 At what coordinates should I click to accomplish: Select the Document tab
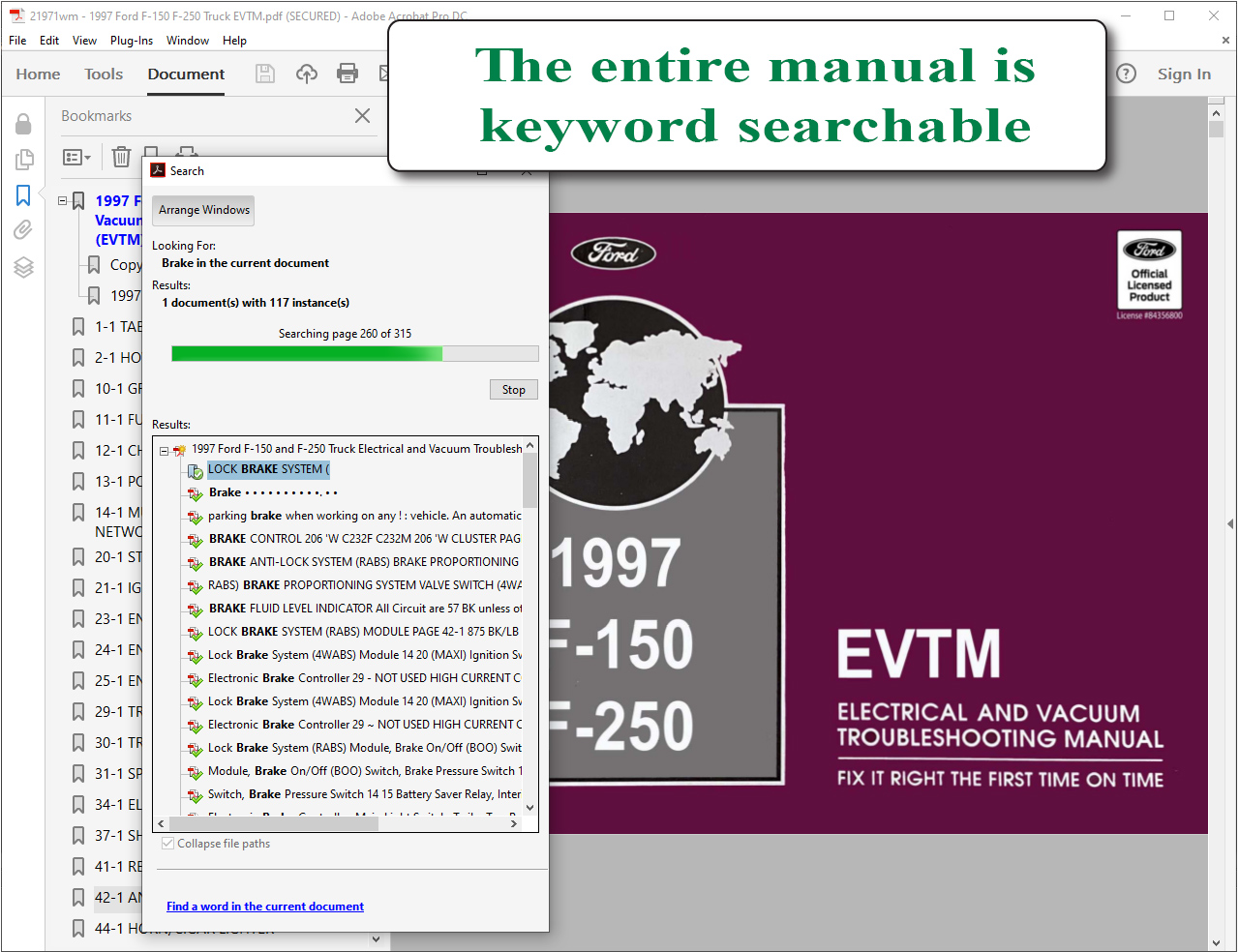coord(186,74)
